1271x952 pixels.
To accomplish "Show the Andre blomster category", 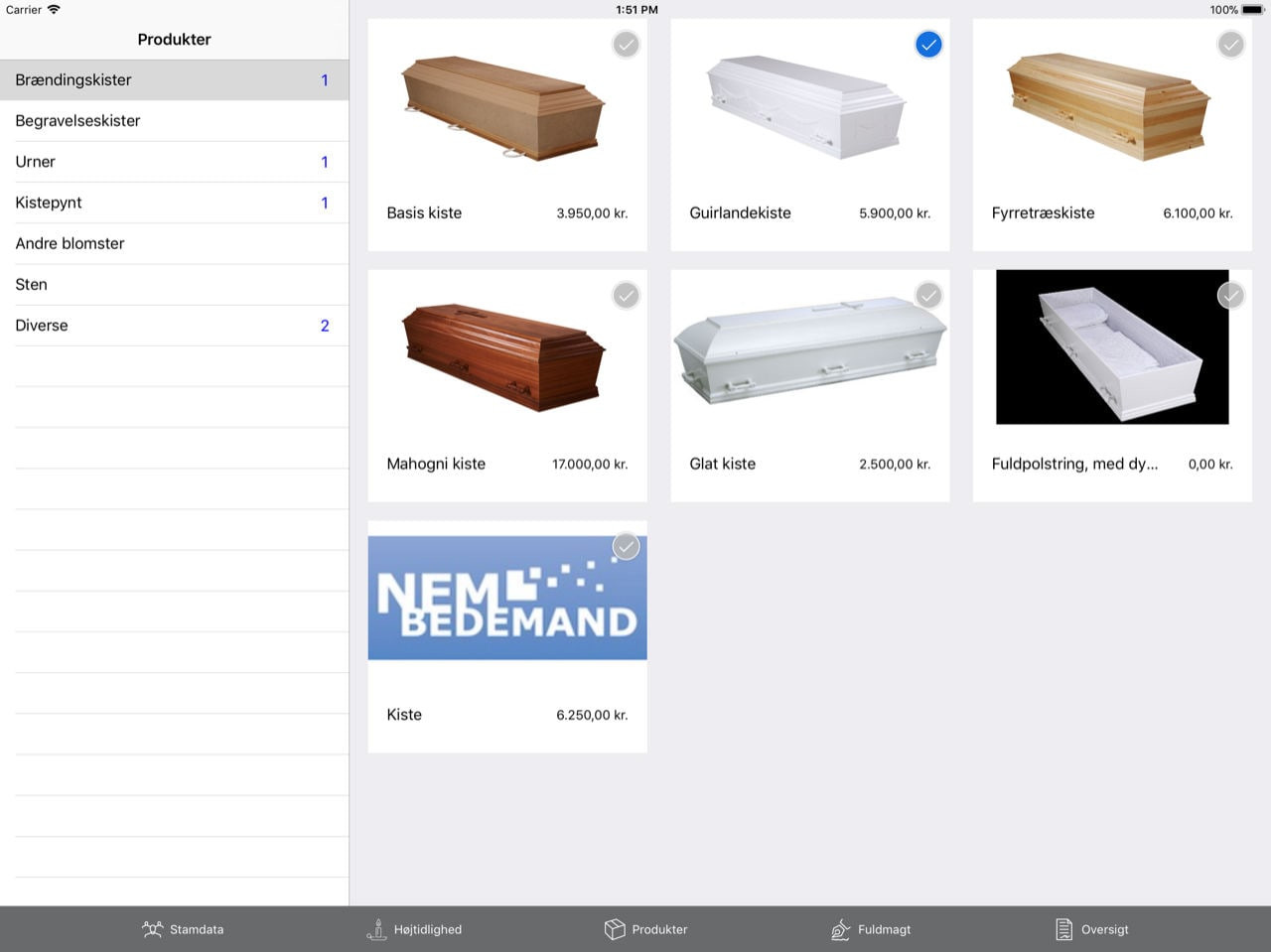I will (x=175, y=243).
